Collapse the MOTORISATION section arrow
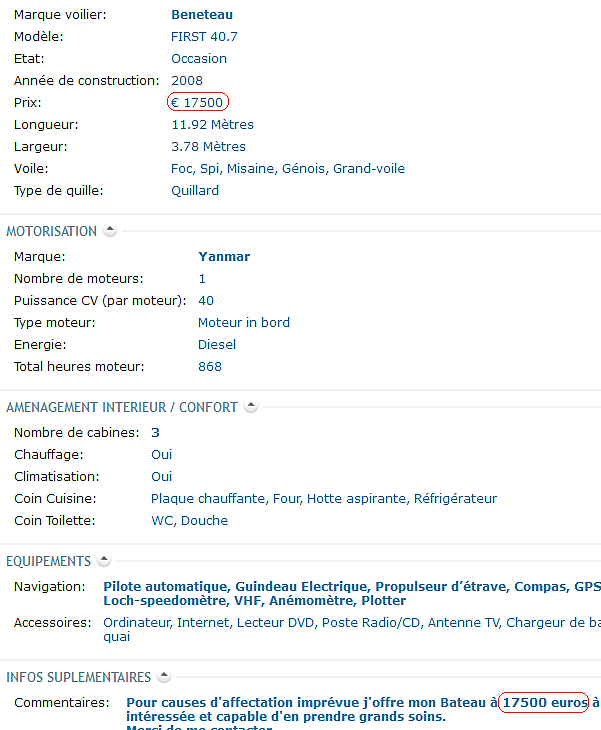Screen dimensions: 601x730 point(110,230)
